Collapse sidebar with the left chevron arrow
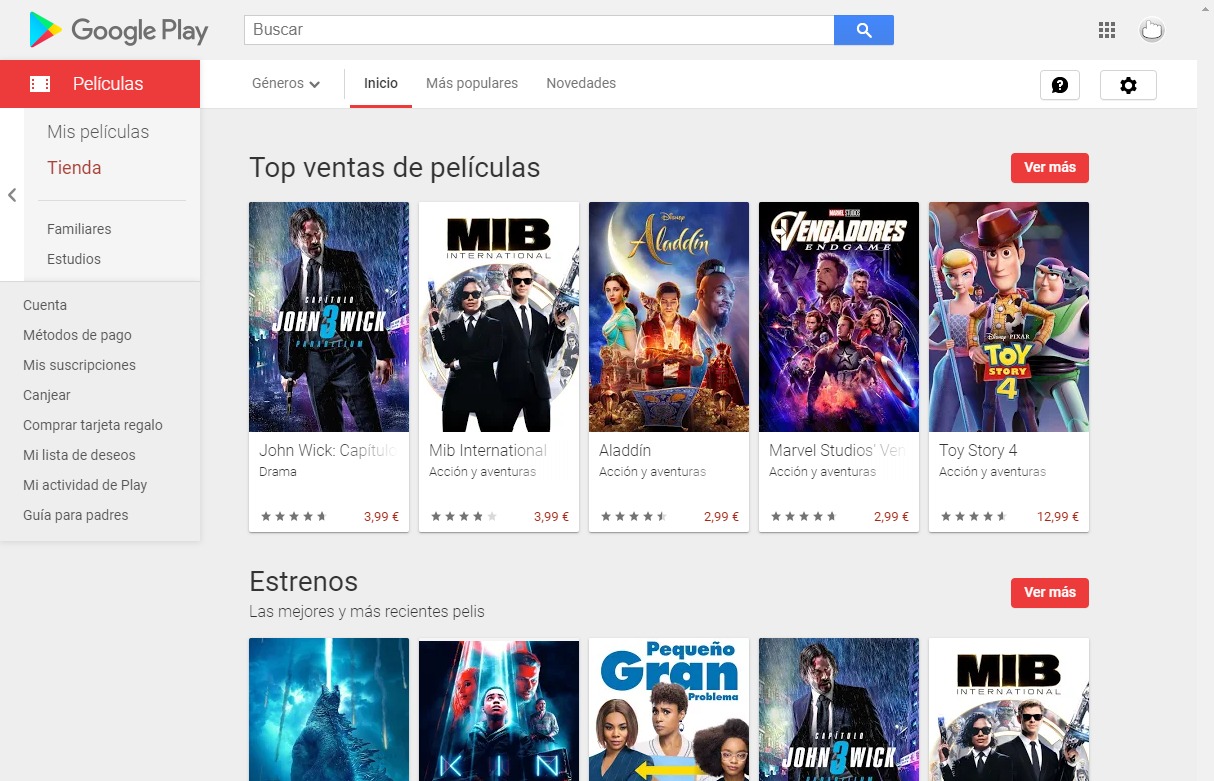1214x781 pixels. click(12, 195)
